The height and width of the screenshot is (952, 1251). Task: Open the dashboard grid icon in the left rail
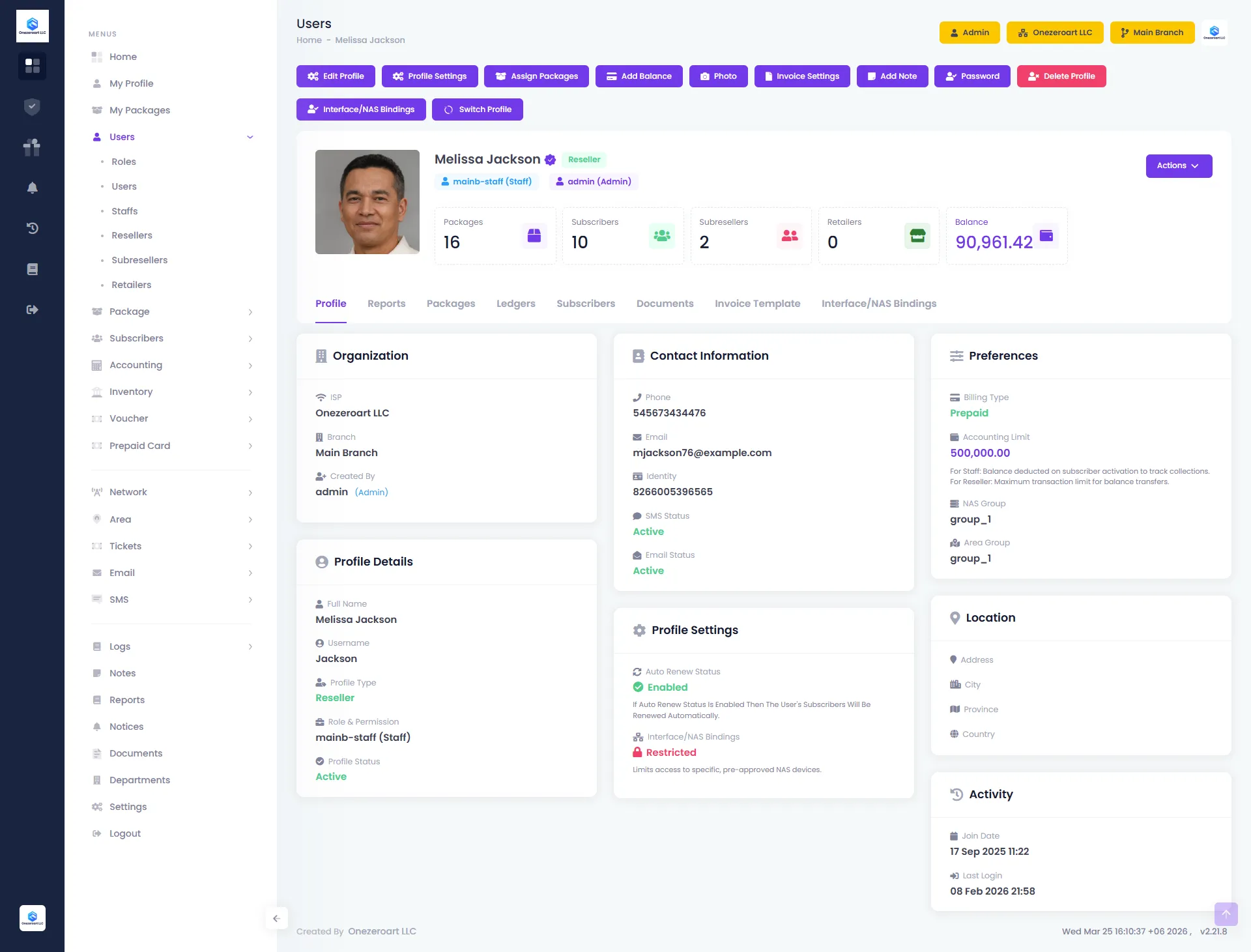pos(32,66)
